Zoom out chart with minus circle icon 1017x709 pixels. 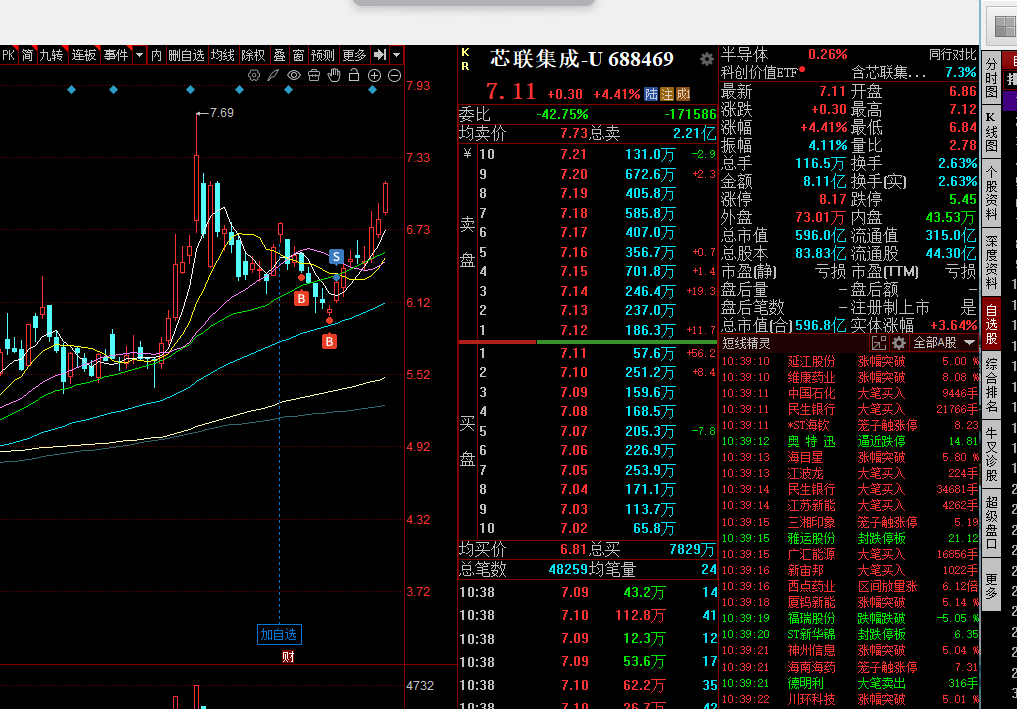[x=394, y=75]
